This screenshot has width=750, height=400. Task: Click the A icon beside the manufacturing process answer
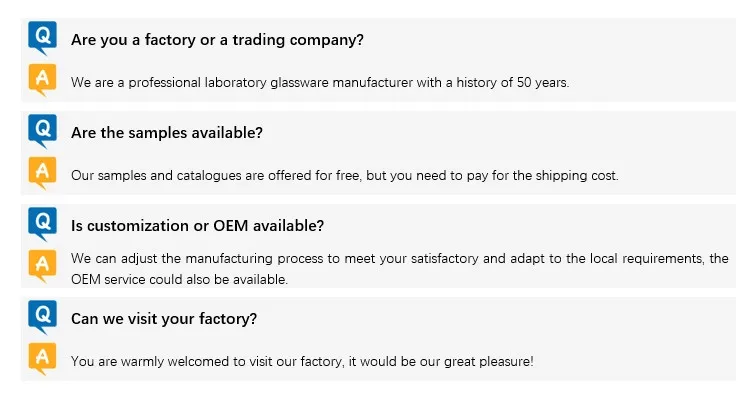[x=42, y=266]
